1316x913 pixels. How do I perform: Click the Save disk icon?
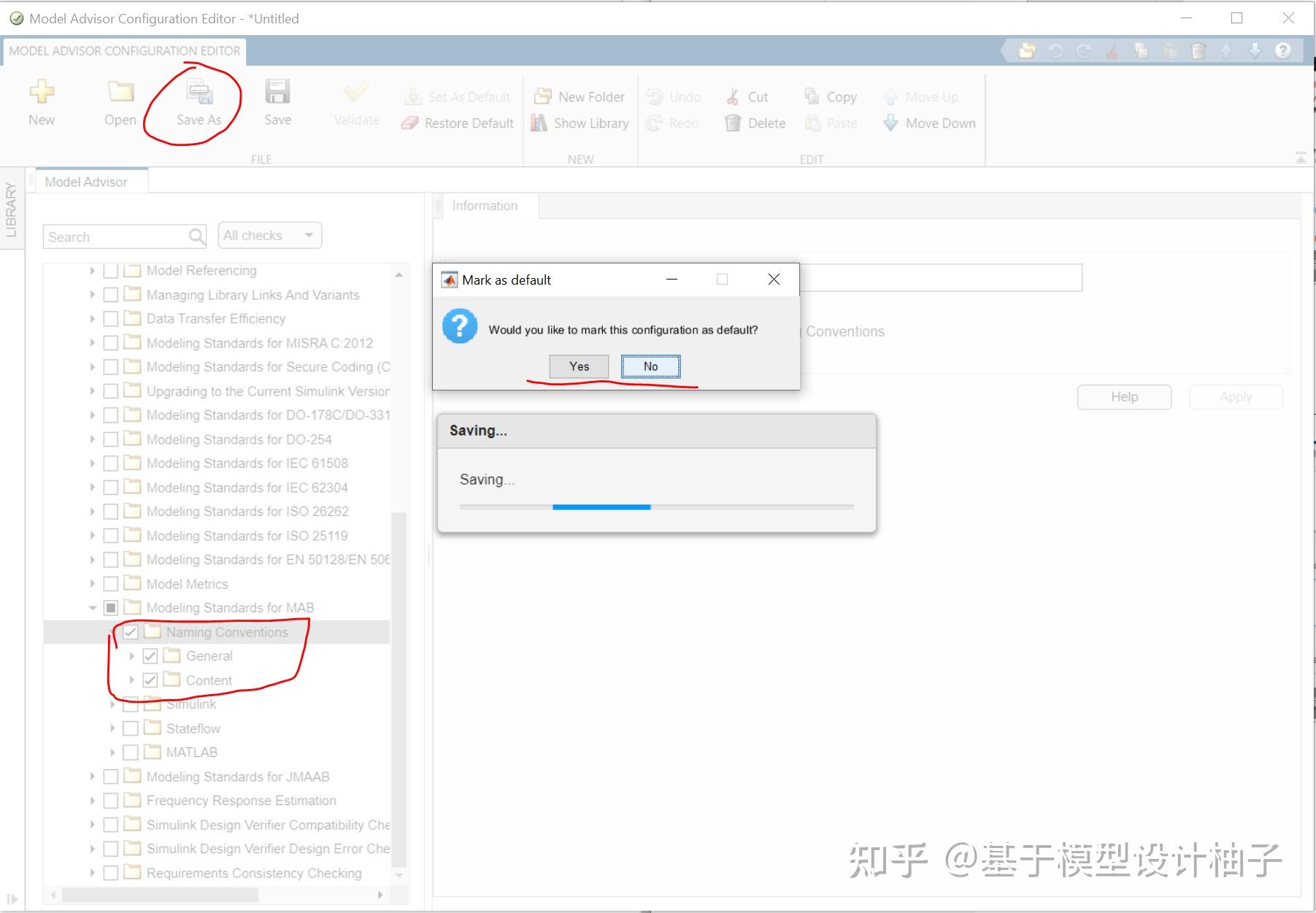(x=277, y=91)
